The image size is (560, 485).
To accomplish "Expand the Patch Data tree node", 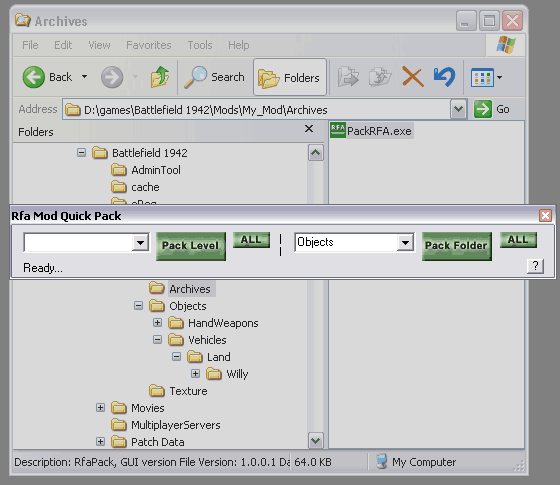I will click(x=100, y=442).
